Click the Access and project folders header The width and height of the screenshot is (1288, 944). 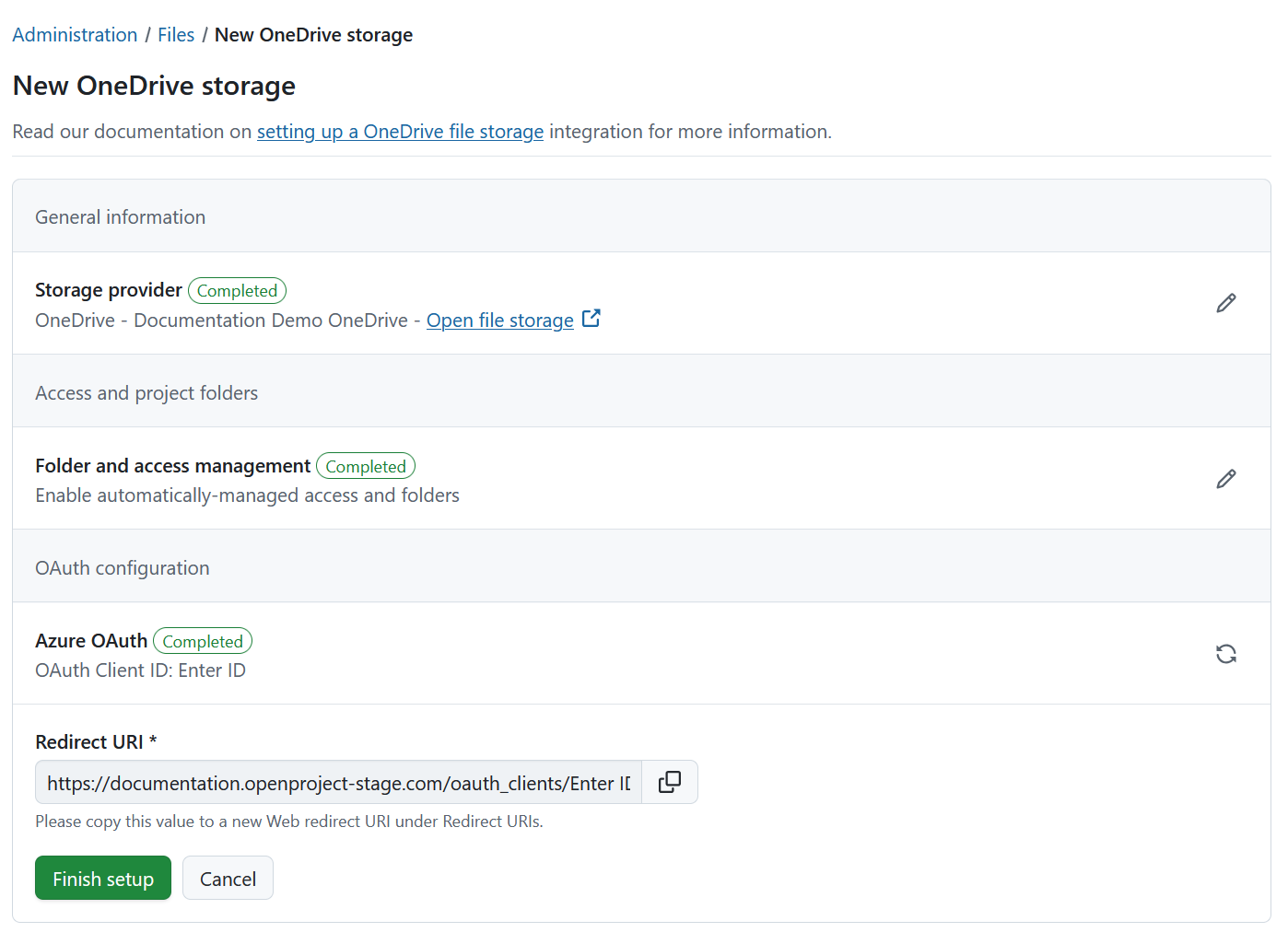146,391
